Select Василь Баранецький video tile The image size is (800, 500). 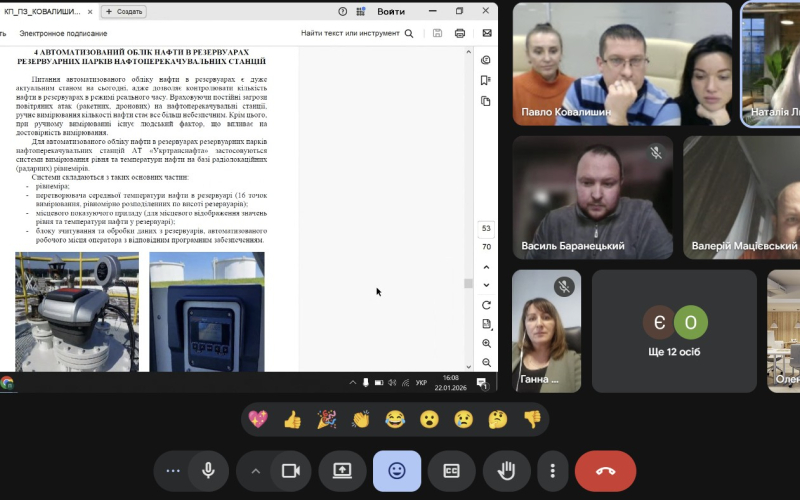coord(593,197)
